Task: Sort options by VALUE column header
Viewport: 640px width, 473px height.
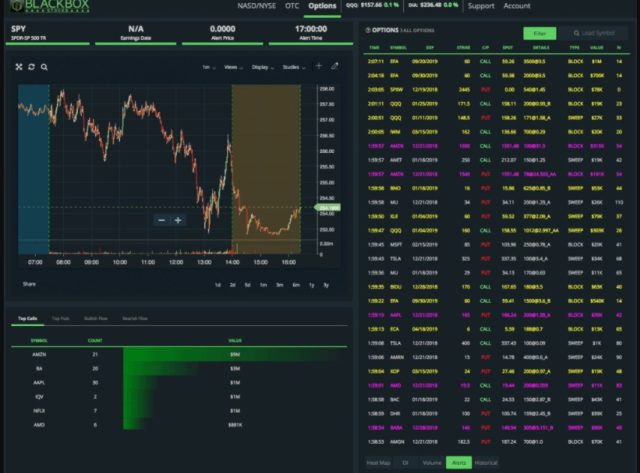Action: click(x=596, y=48)
